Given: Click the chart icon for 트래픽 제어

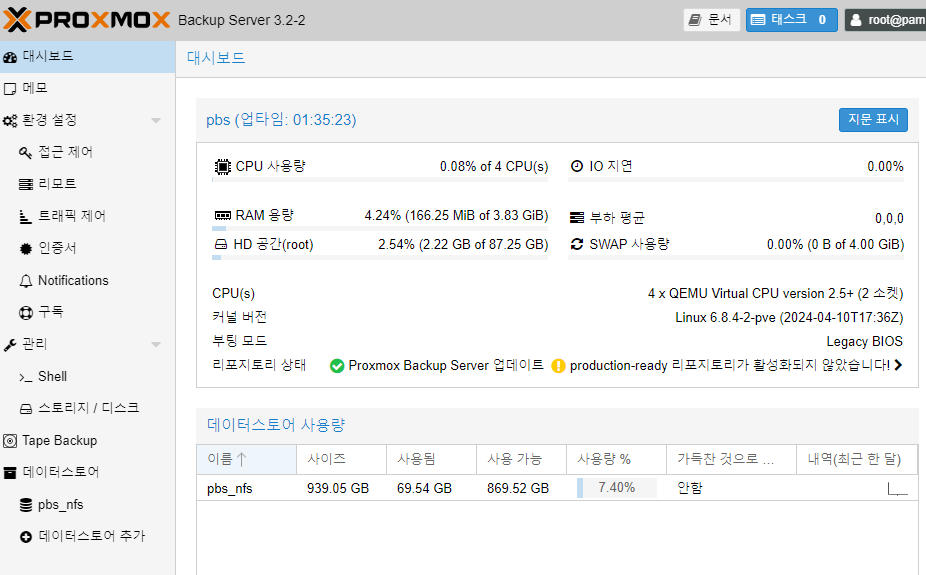Looking at the screenshot, I should 25,217.
